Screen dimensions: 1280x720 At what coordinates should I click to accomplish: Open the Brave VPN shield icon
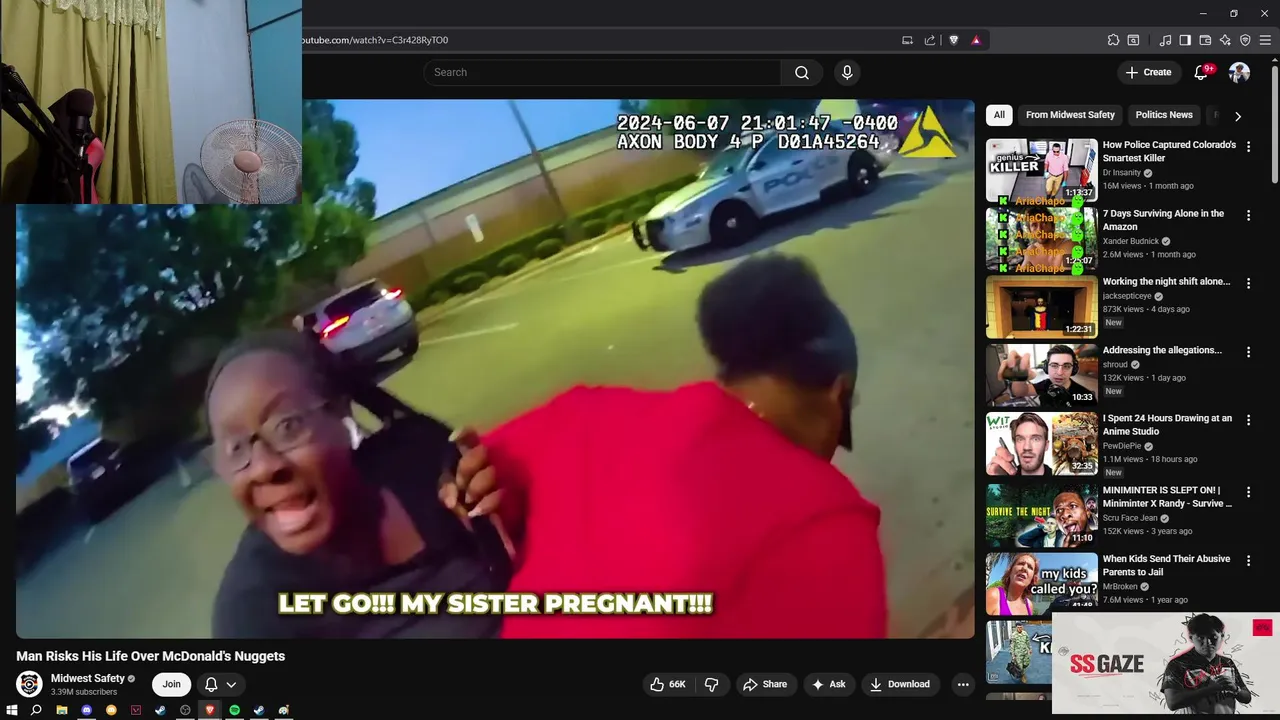click(x=1245, y=40)
